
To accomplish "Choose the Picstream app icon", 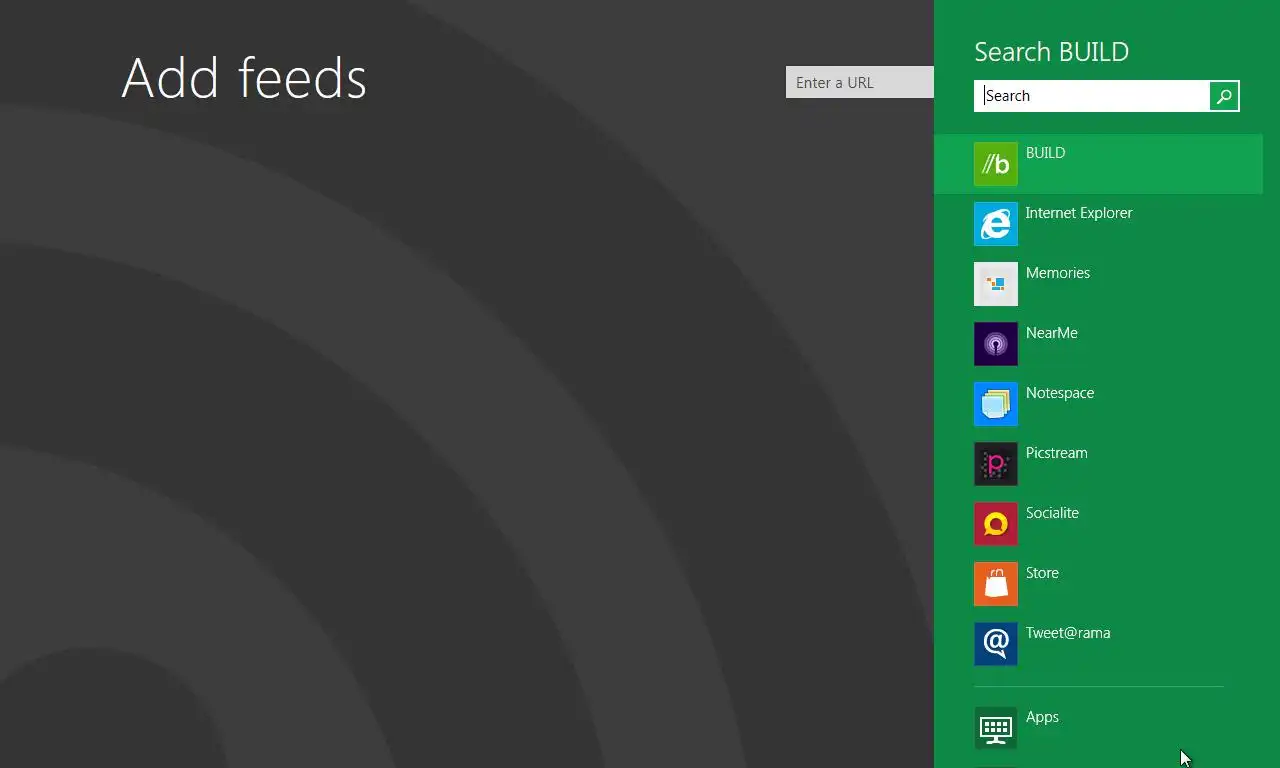I will [x=995, y=464].
